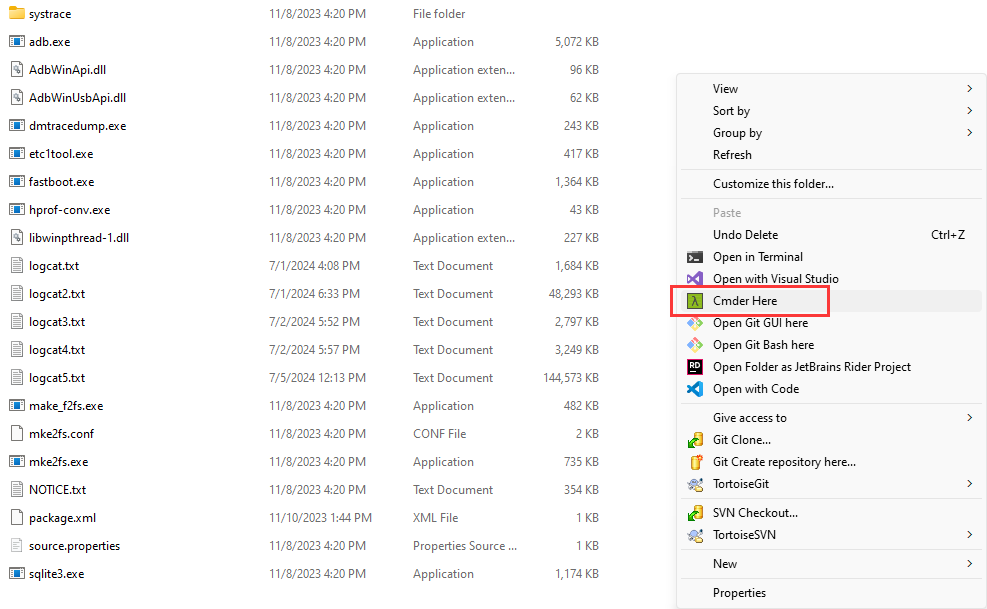This screenshot has height=609, width=987.
Task: Click the SVN Checkout icon
Action: [695, 513]
